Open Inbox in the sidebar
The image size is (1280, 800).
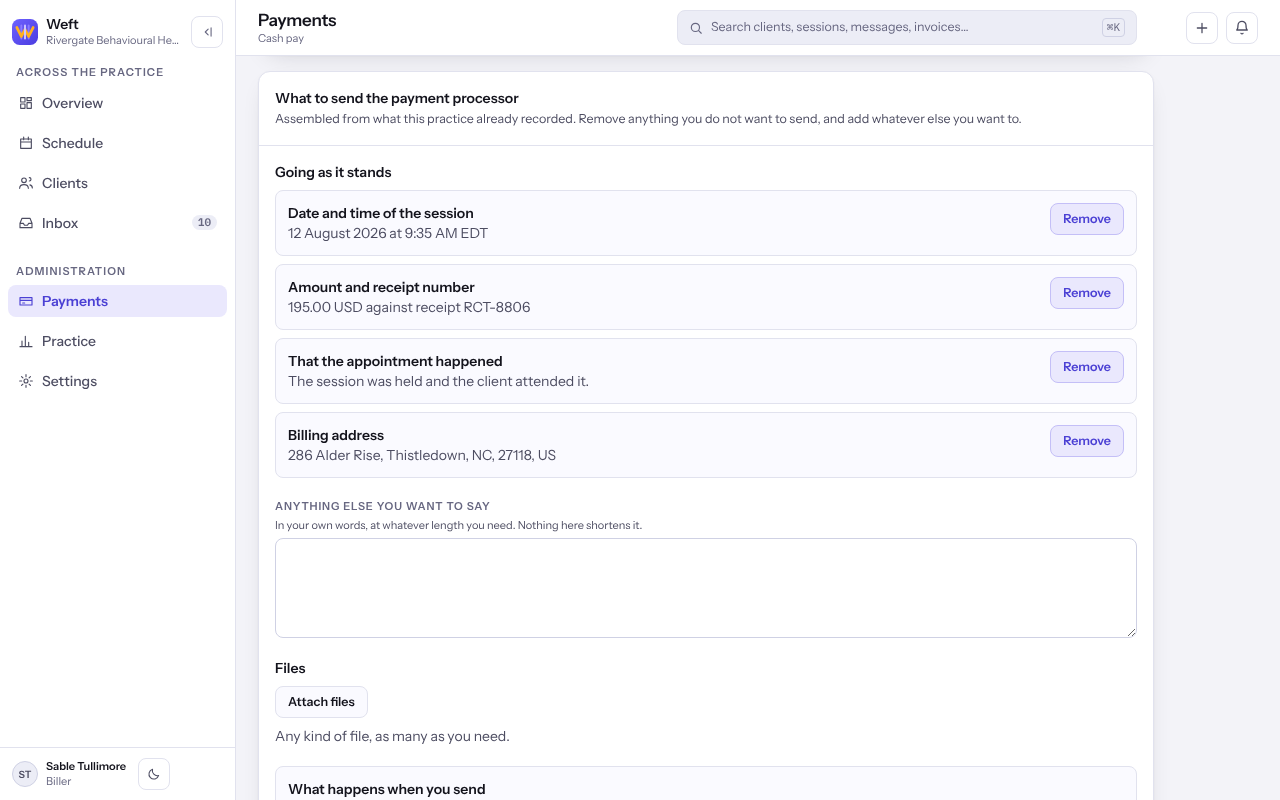[118, 223]
